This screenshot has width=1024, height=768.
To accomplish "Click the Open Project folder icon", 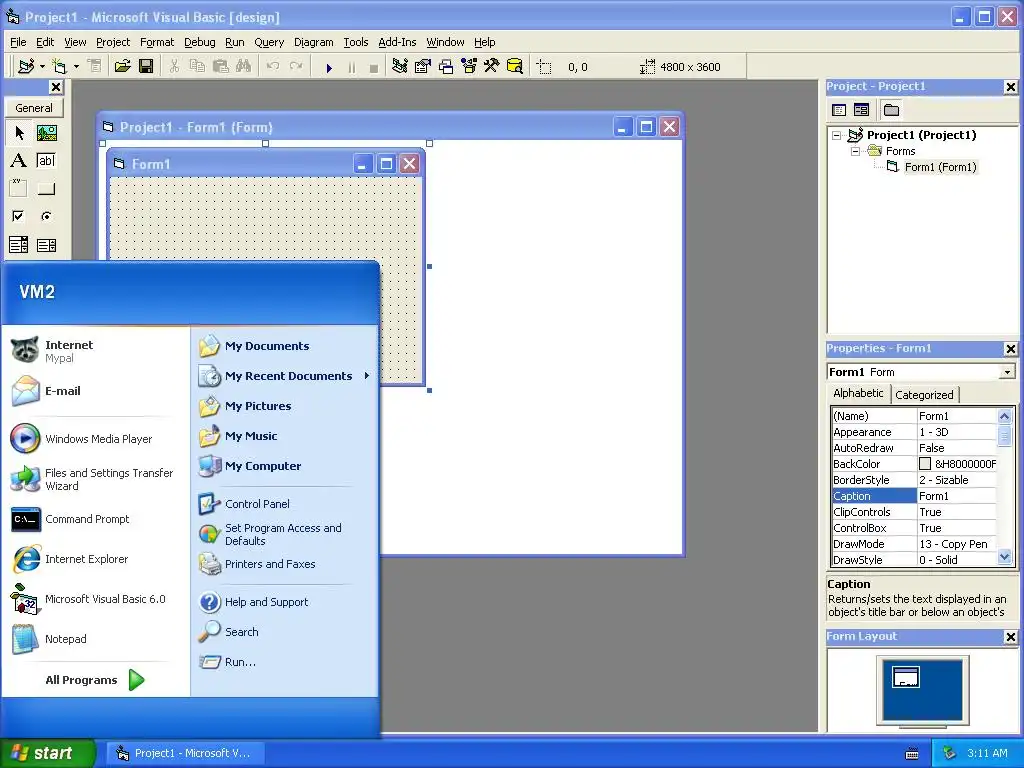I will [122, 66].
